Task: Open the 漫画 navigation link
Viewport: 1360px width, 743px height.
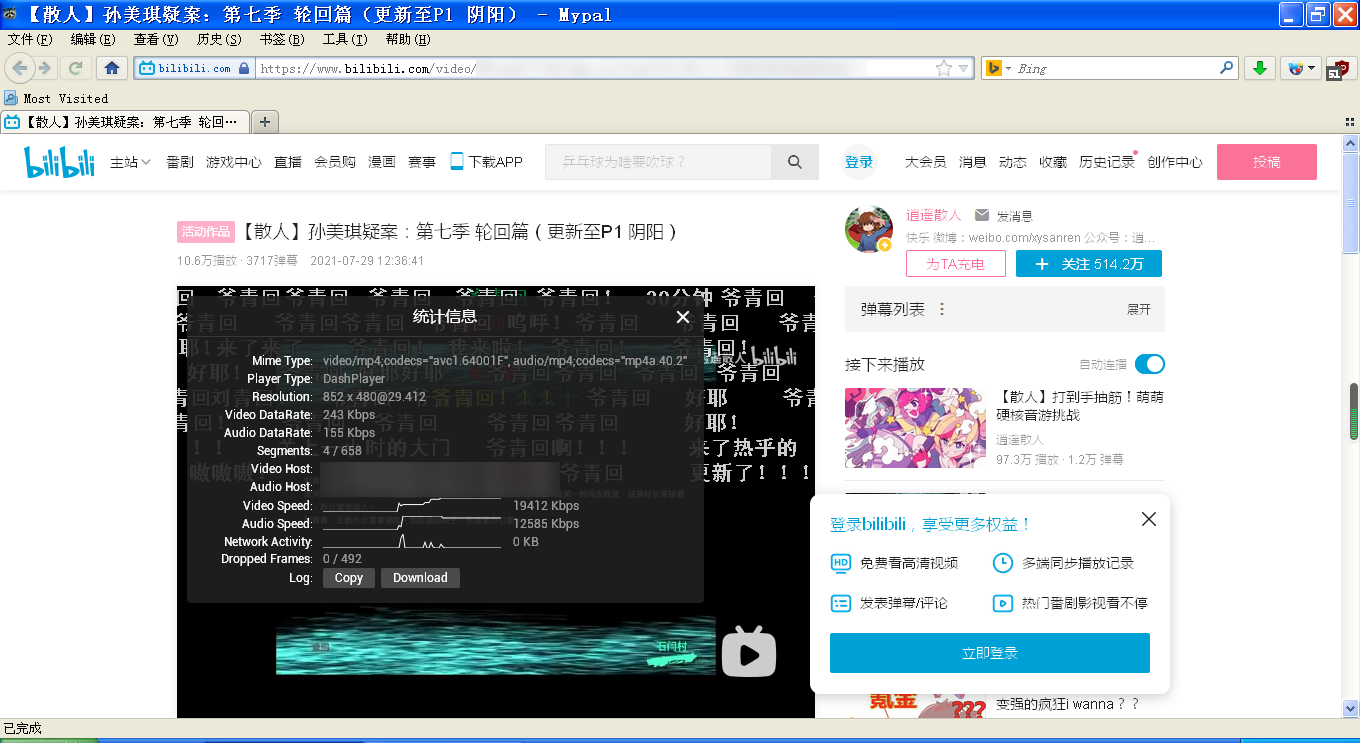Action: click(x=382, y=162)
